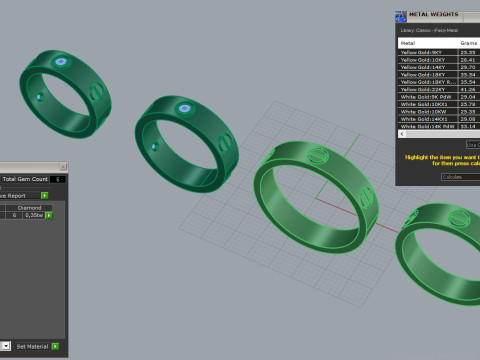This screenshot has height=360, width=480.
Task: Select Yellow Gold:18KY row
Action: coord(439,75)
